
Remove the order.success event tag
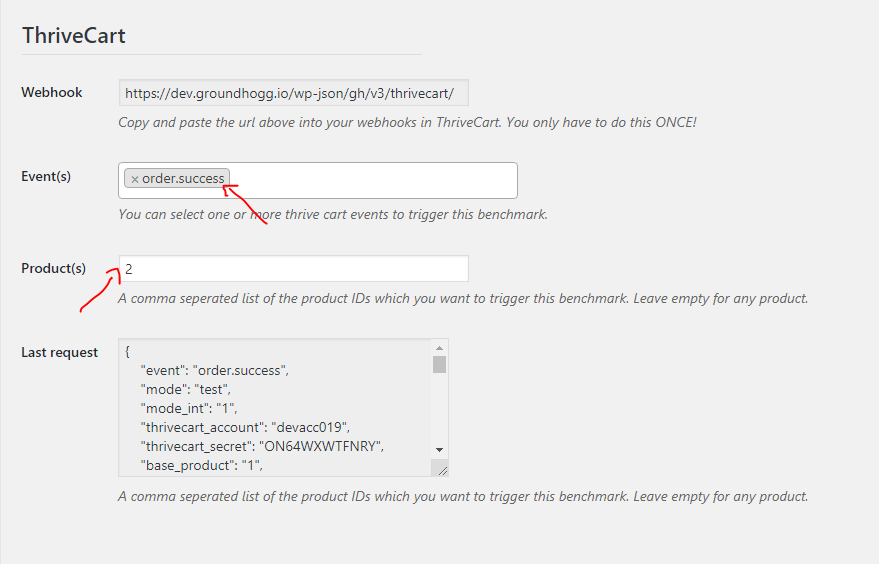pos(135,179)
